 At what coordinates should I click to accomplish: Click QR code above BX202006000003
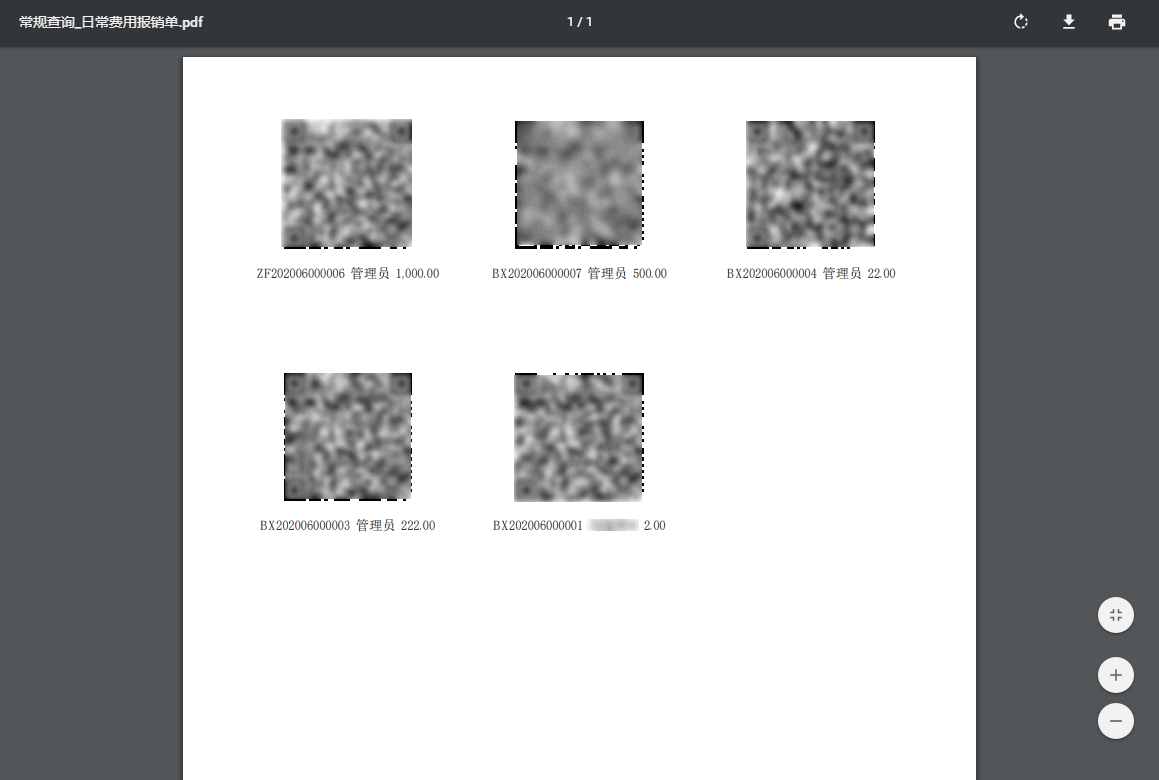(x=348, y=437)
